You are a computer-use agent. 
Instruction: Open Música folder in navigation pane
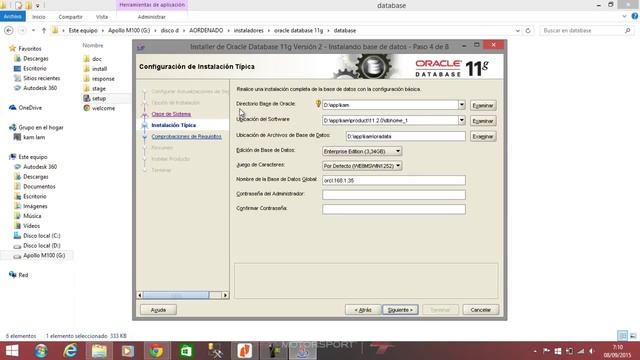coord(32,216)
